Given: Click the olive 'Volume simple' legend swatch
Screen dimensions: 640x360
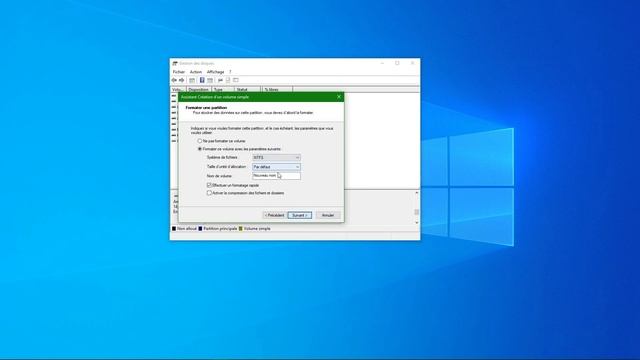Looking at the screenshot, I should point(241,229).
